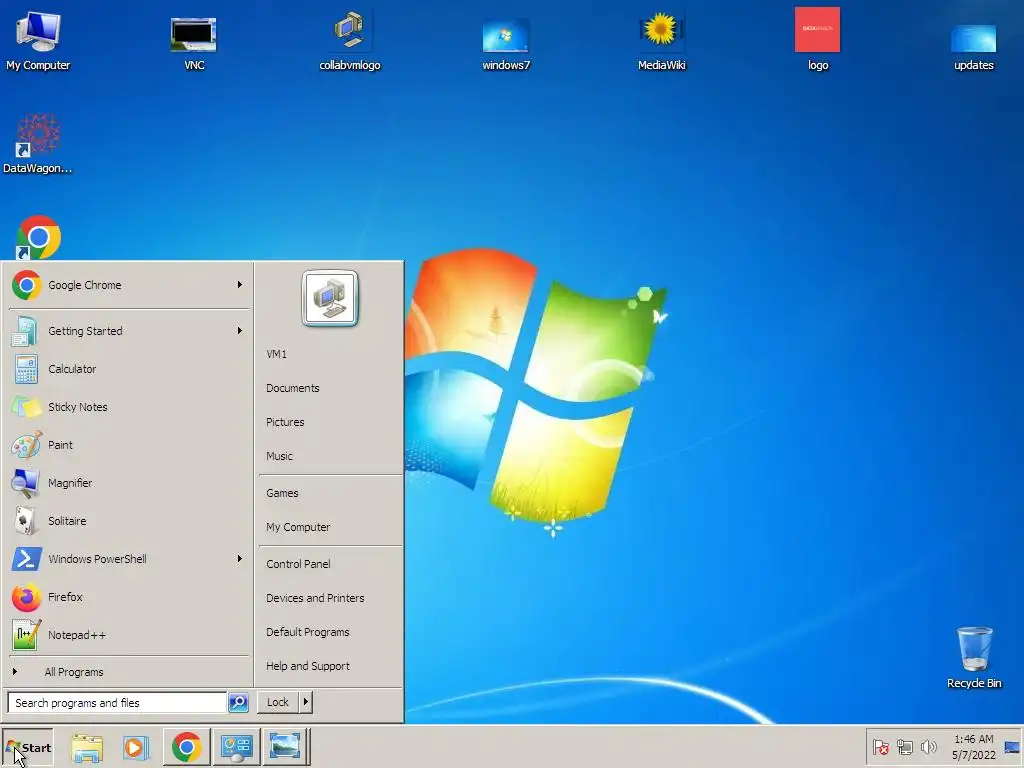
Task: Click the search magnifier button
Action: [238, 703]
